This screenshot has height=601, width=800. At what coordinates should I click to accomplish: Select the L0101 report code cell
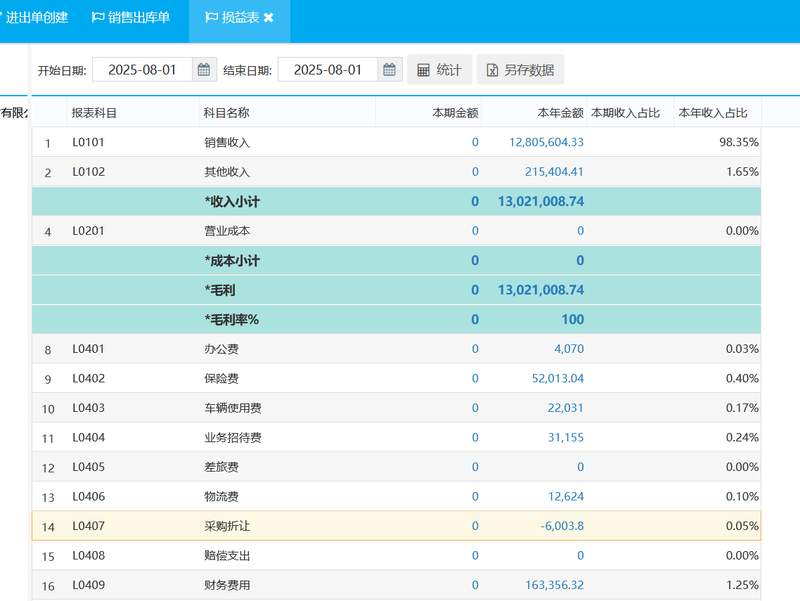[x=88, y=142]
